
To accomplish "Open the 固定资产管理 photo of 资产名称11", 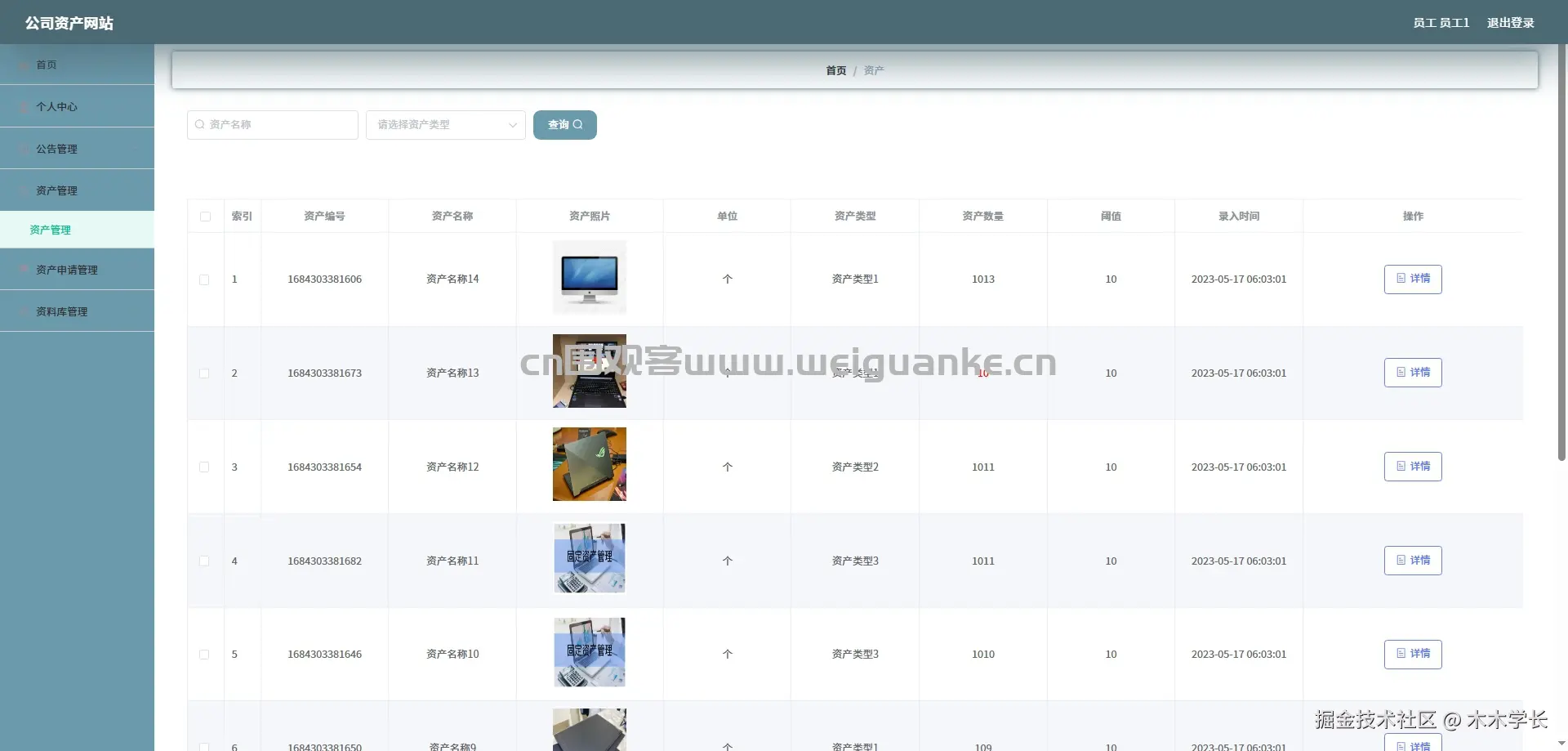I will tap(590, 558).
